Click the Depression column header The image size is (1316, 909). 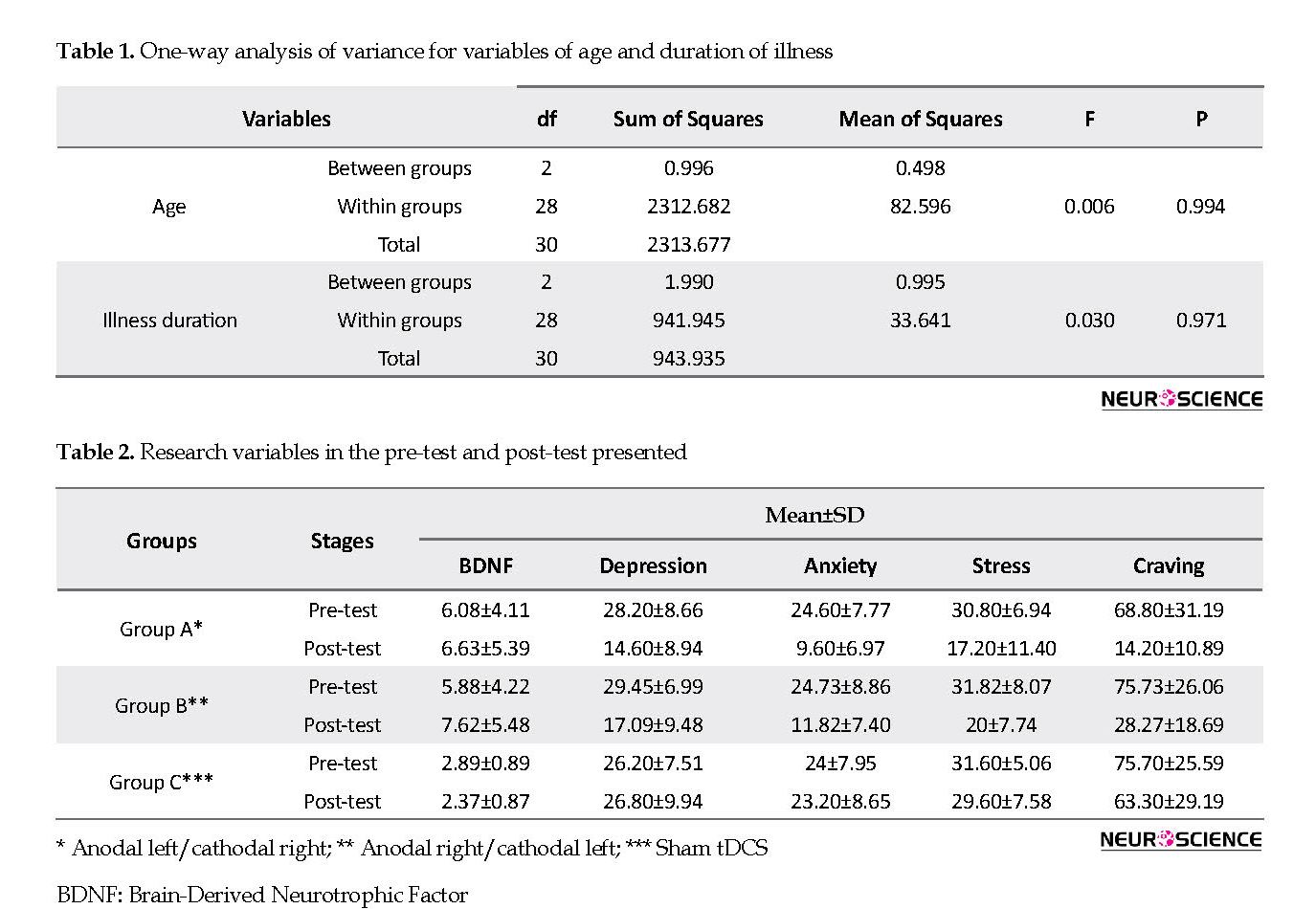(653, 565)
